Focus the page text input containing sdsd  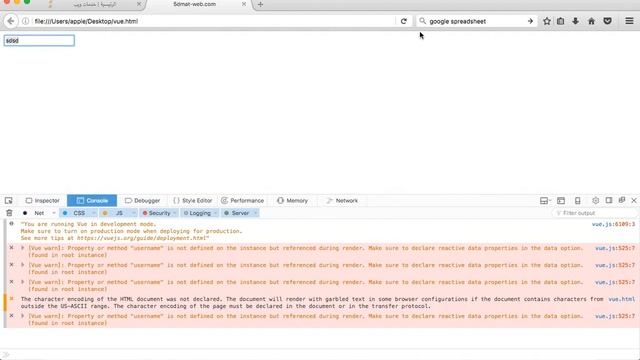pos(39,40)
